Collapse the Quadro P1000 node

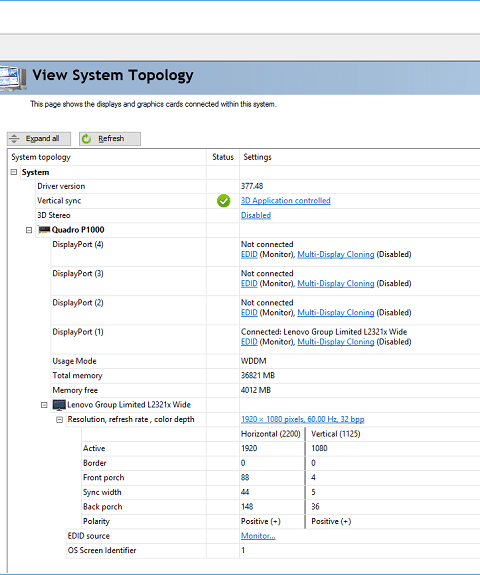tap(29, 230)
